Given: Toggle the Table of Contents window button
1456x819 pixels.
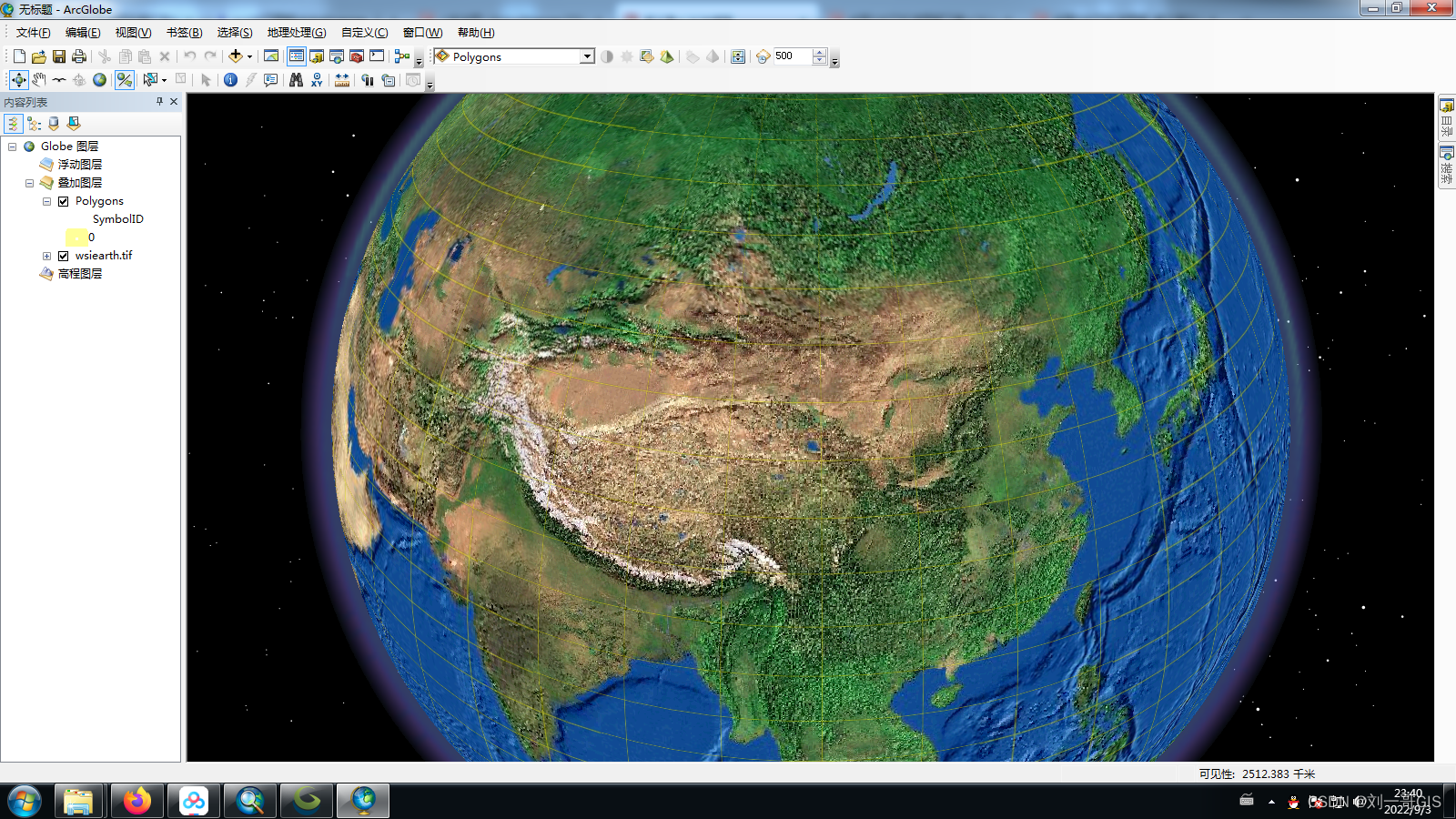Looking at the screenshot, I should coord(297,56).
